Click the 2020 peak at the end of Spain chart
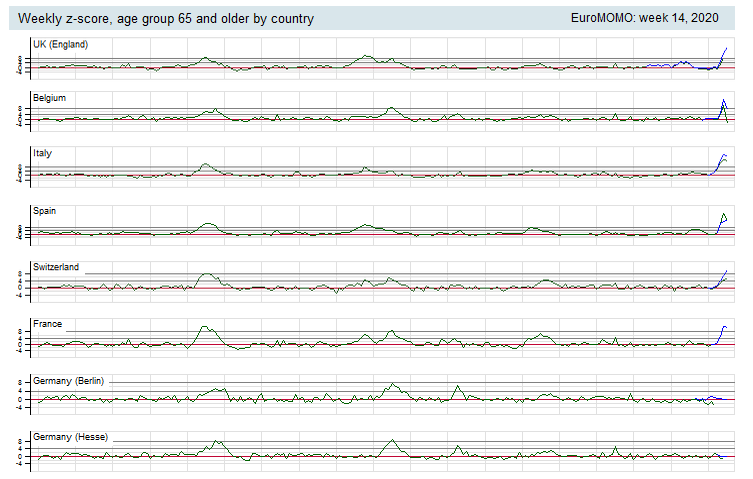The image size is (753, 479). (723, 215)
